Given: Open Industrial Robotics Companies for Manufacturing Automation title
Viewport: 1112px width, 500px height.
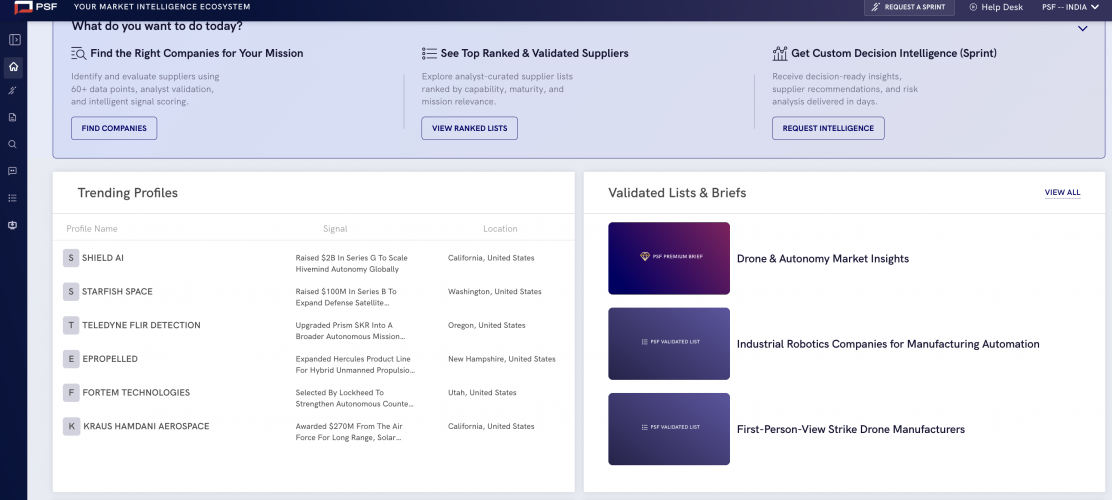Looking at the screenshot, I should 888,344.
